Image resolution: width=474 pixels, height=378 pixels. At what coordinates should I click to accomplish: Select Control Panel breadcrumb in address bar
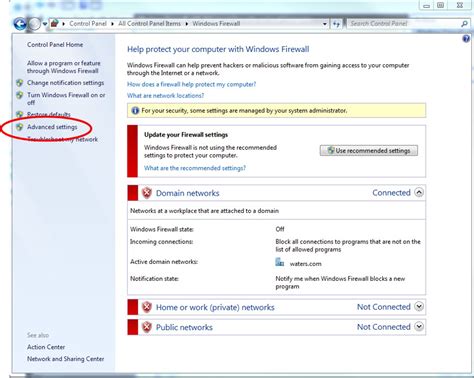tap(88, 24)
